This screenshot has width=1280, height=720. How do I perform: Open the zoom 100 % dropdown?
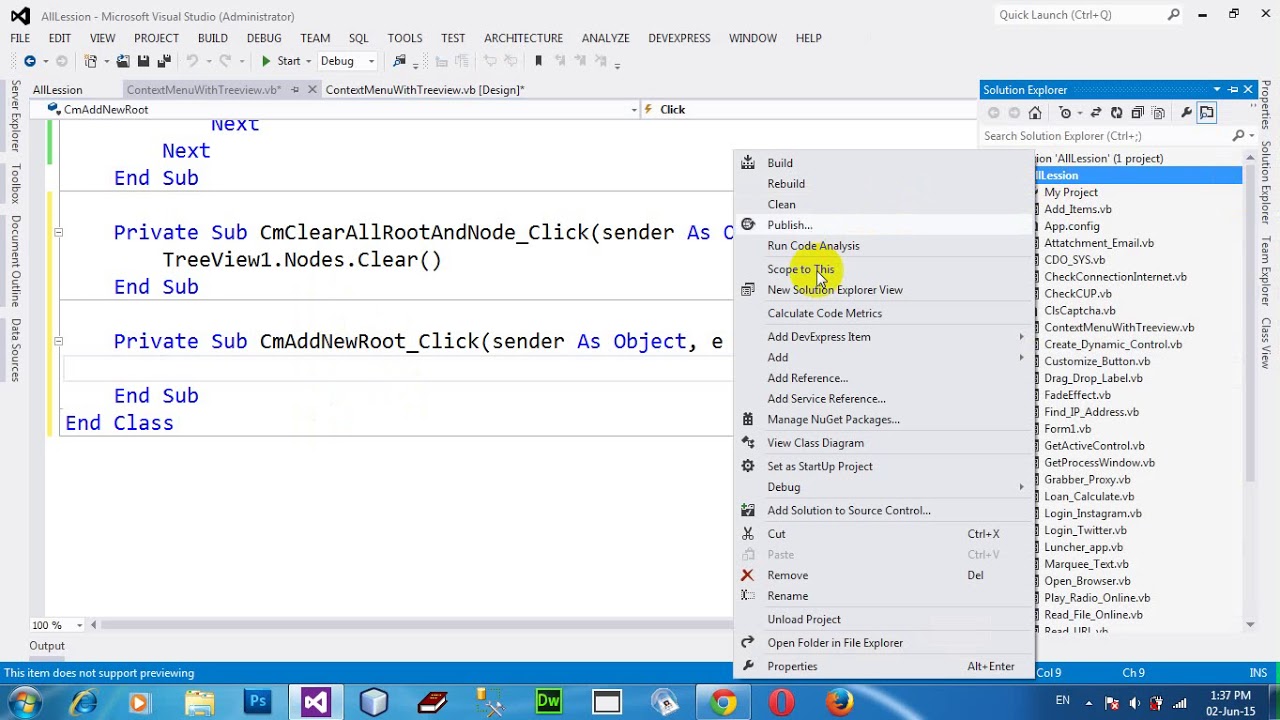pyautogui.click(x=80, y=625)
